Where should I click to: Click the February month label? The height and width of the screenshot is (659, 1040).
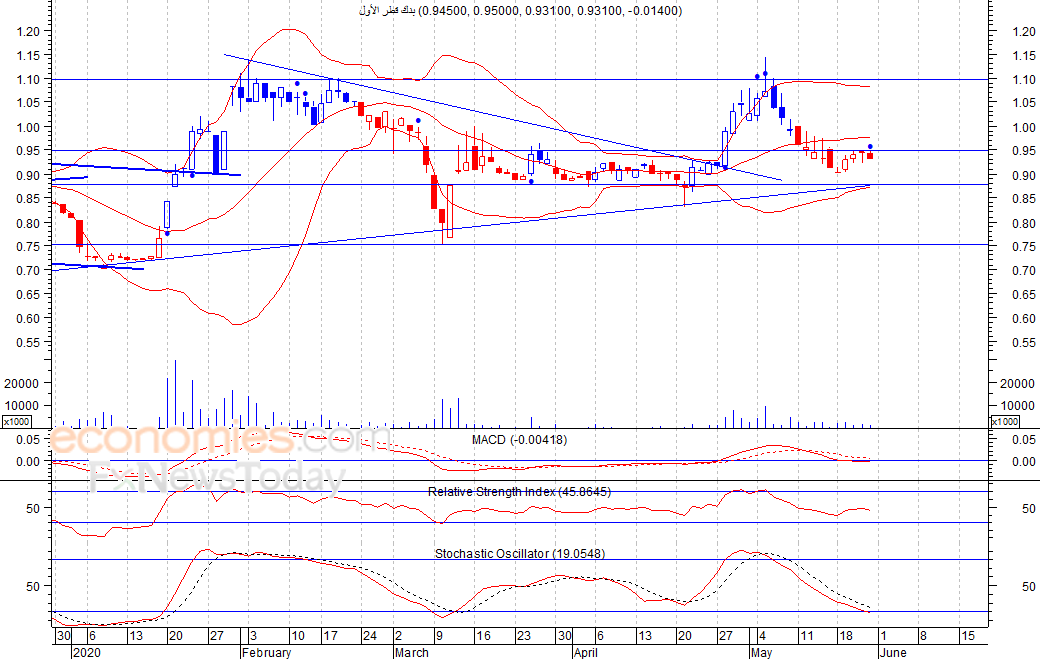(267, 652)
